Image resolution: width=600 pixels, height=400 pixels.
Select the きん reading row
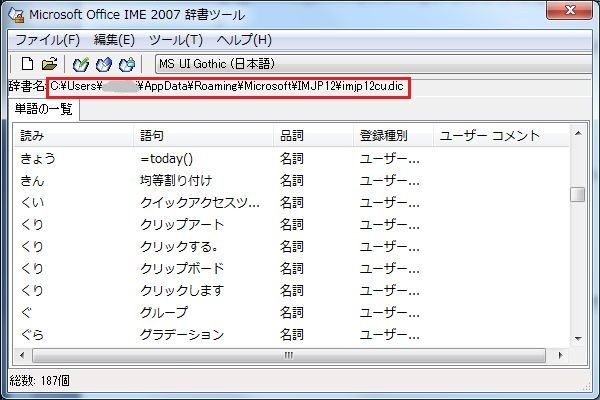click(x=33, y=180)
